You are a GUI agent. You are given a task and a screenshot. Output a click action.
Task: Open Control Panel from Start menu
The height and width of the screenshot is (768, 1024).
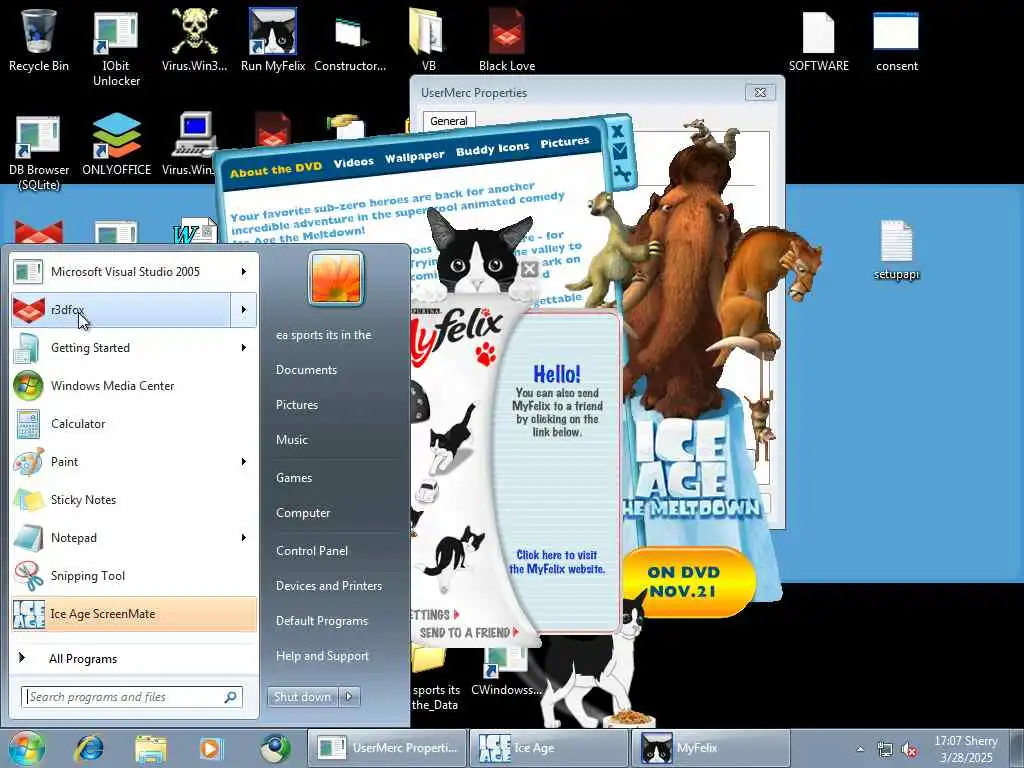click(312, 551)
